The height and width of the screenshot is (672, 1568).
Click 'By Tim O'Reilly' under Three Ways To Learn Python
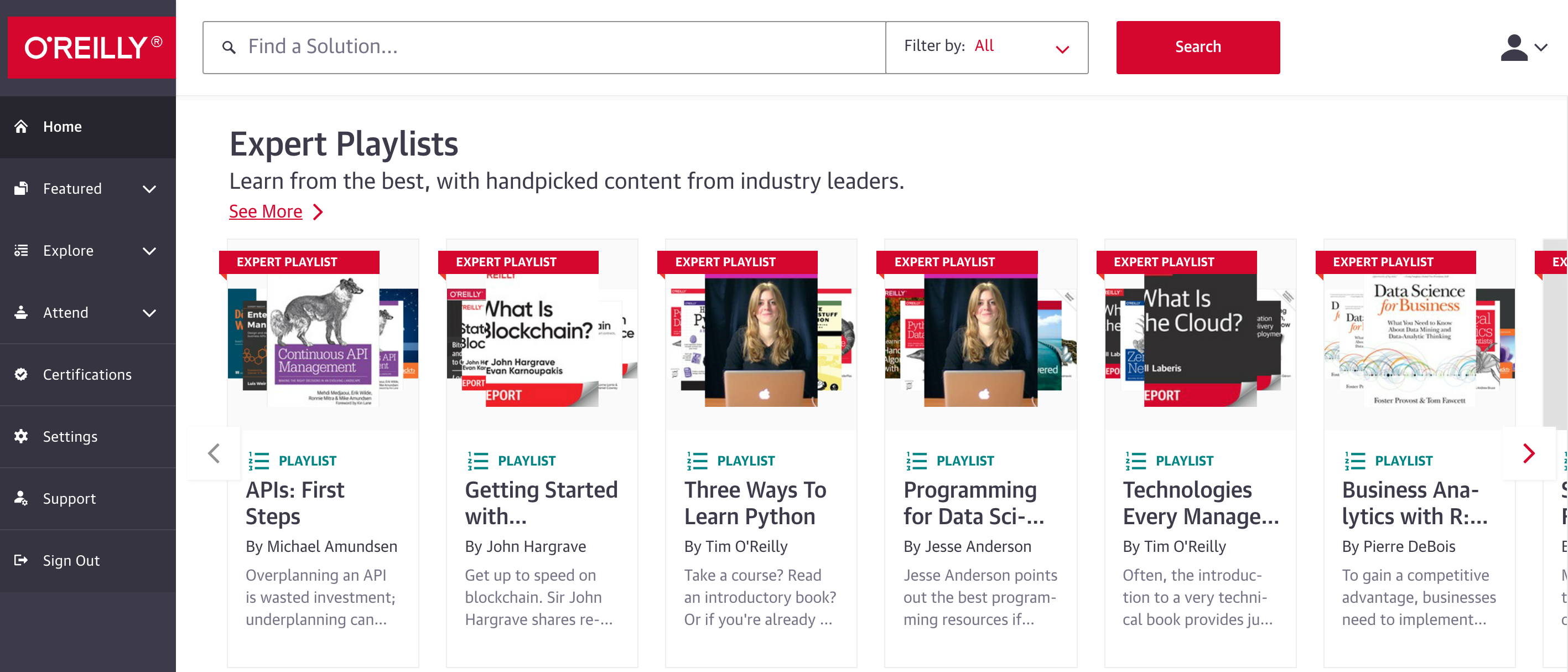pyautogui.click(x=736, y=546)
